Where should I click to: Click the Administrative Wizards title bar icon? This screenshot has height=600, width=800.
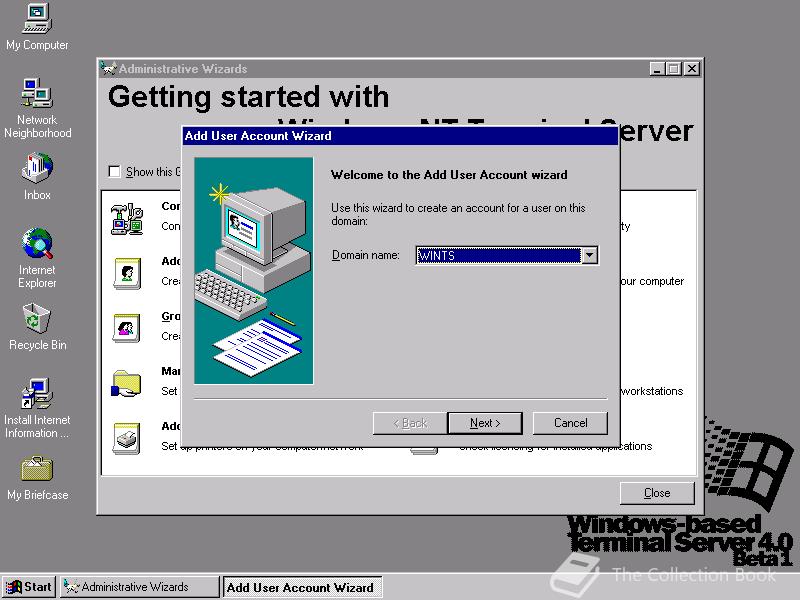[x=106, y=69]
